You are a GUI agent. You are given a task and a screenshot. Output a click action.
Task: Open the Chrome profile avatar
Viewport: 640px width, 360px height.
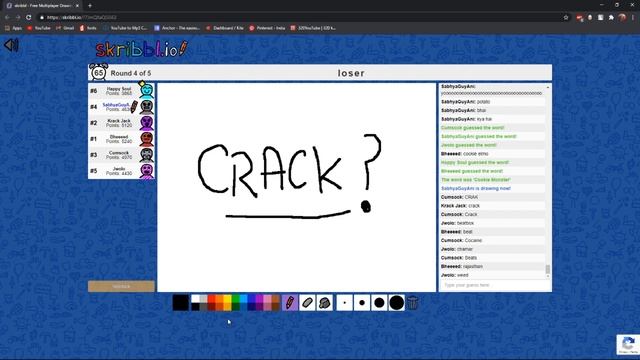pos(622,18)
